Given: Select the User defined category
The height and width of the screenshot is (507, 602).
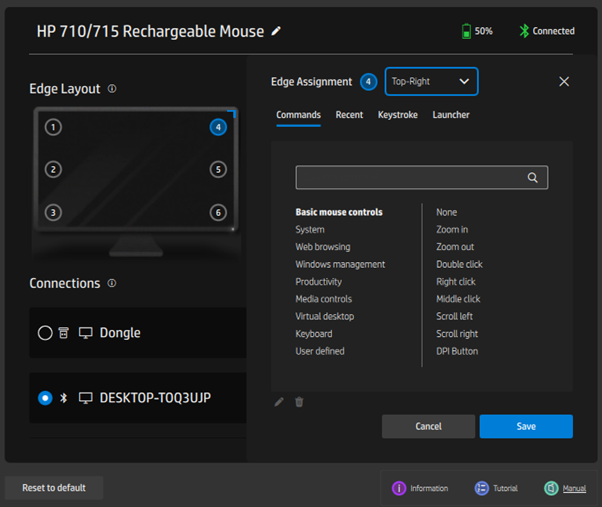Looking at the screenshot, I should 320,351.
